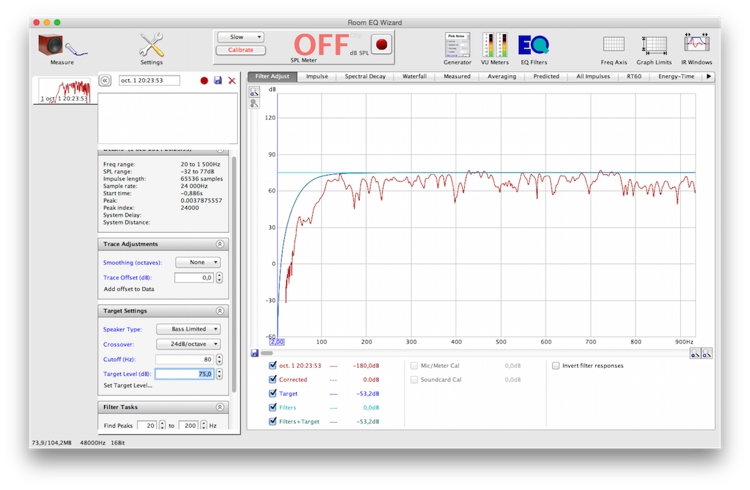Hide the Filters trace
The width and height of the screenshot is (750, 490).
(x=273, y=407)
